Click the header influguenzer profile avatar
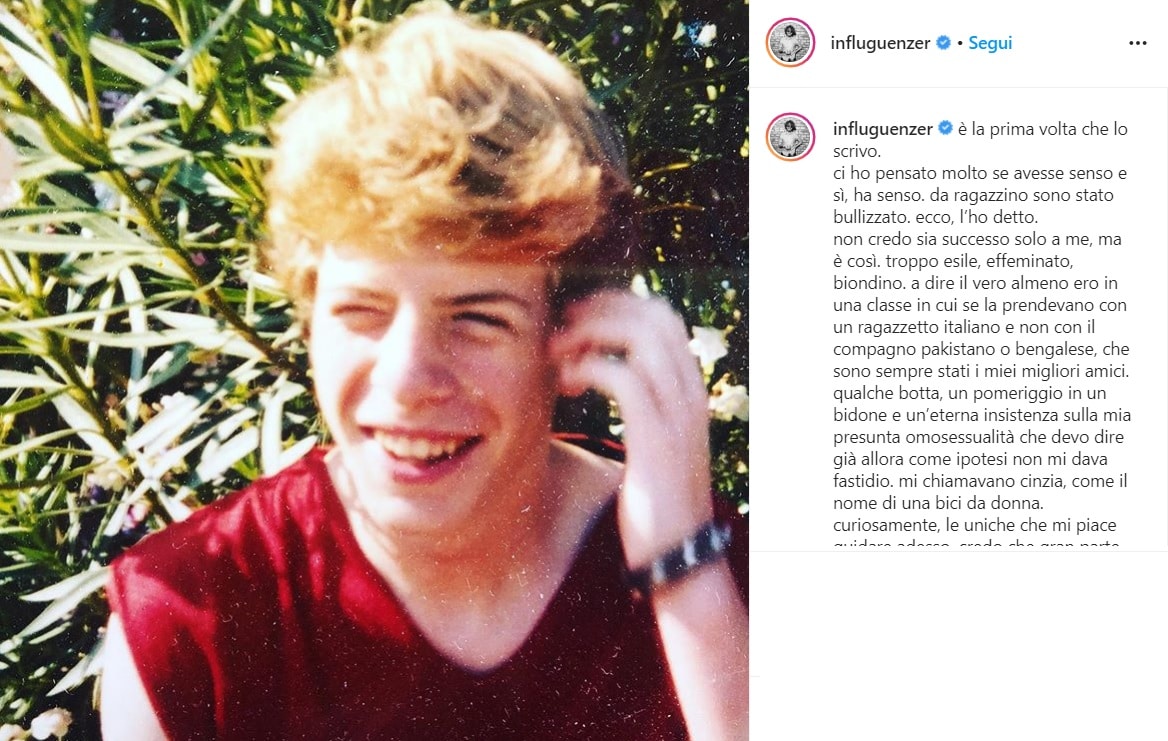This screenshot has width=1168, height=741. [x=790, y=42]
